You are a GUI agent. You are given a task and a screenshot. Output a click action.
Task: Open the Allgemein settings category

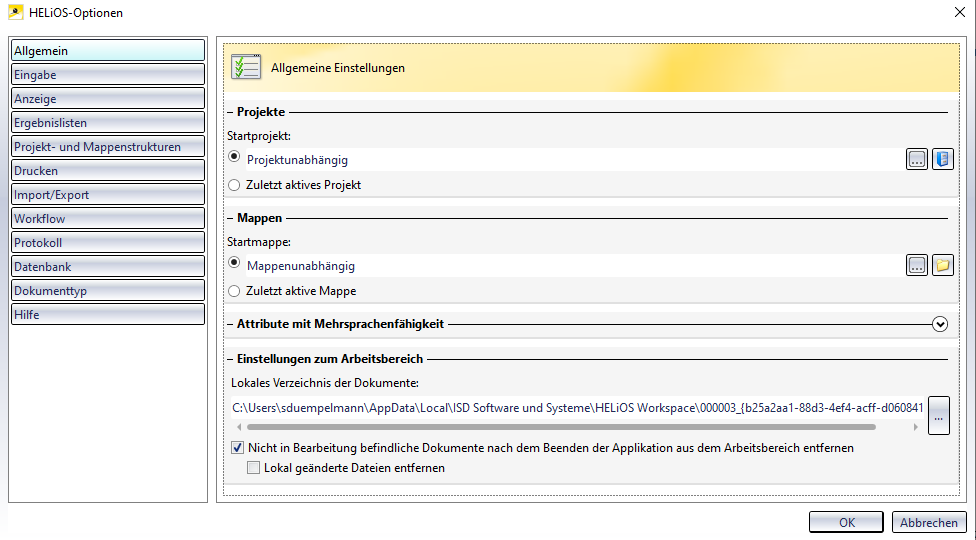(x=108, y=50)
